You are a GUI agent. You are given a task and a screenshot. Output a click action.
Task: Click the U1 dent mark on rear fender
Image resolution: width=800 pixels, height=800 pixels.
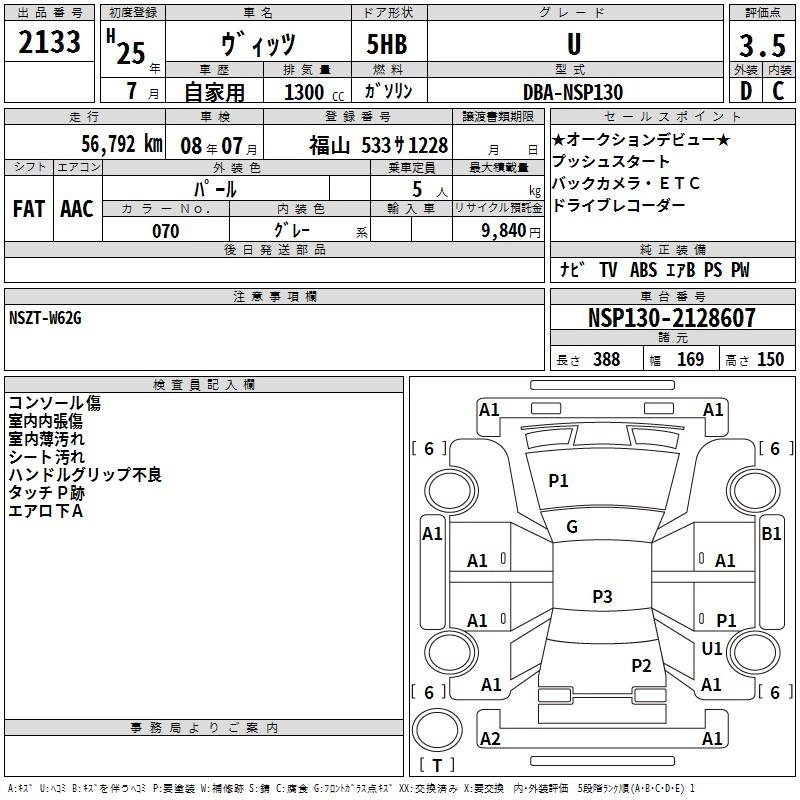(x=712, y=648)
